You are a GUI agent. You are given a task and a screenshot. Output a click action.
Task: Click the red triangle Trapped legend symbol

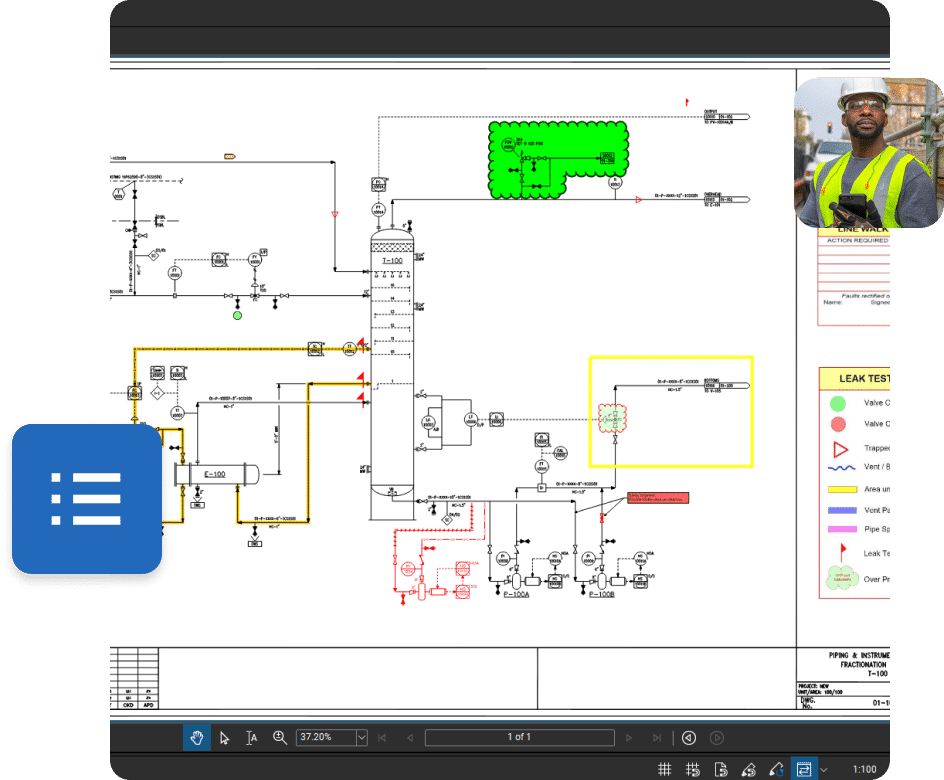[840, 449]
